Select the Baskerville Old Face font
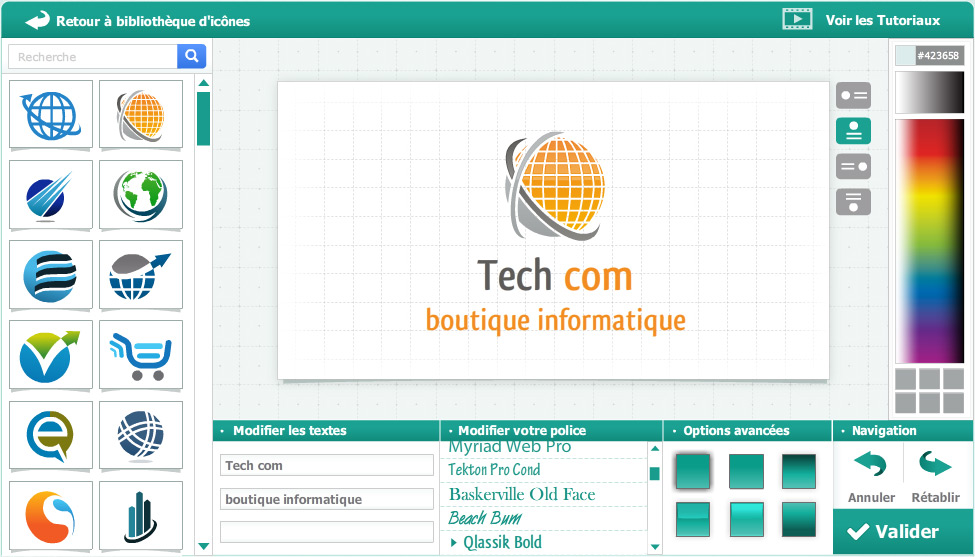 [522, 495]
